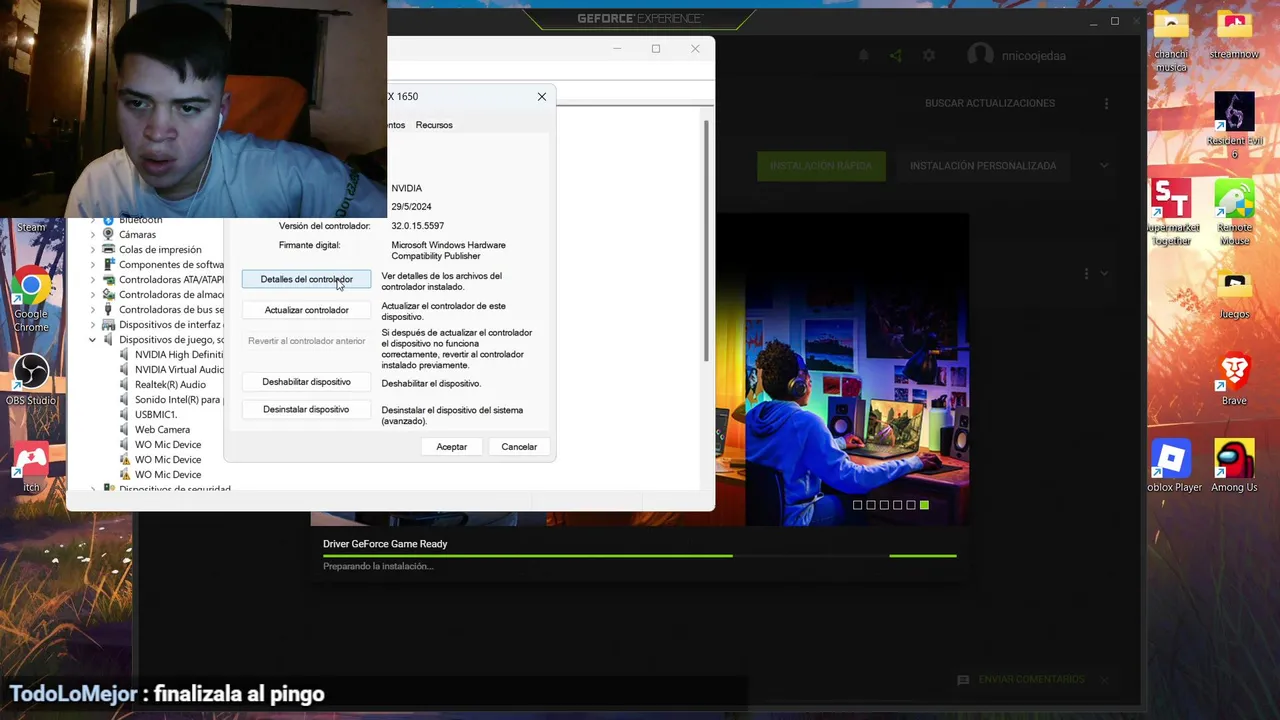The image size is (1280, 720).
Task: Click the Microsoft Windows Hardware Compatibility Publisher text
Action: pos(448,250)
